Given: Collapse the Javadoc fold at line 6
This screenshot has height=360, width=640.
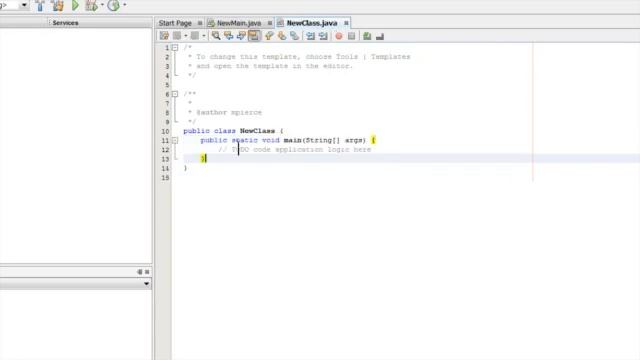Looking at the screenshot, I should (x=175, y=94).
